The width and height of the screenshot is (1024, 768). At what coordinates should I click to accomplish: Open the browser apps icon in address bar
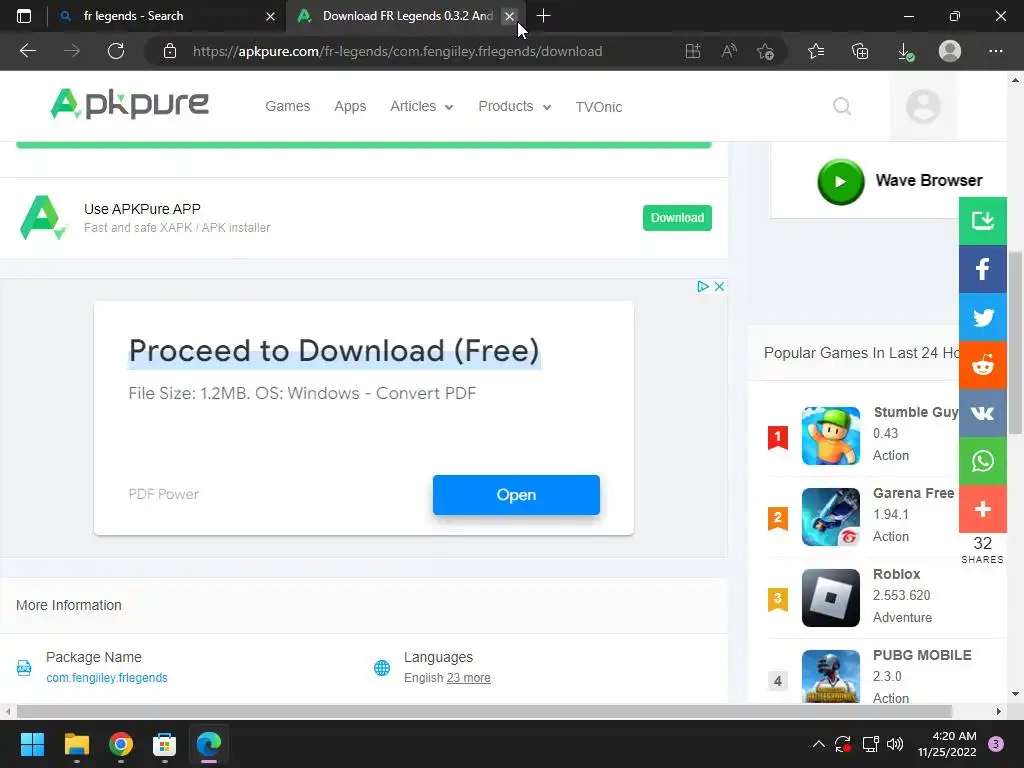[693, 51]
